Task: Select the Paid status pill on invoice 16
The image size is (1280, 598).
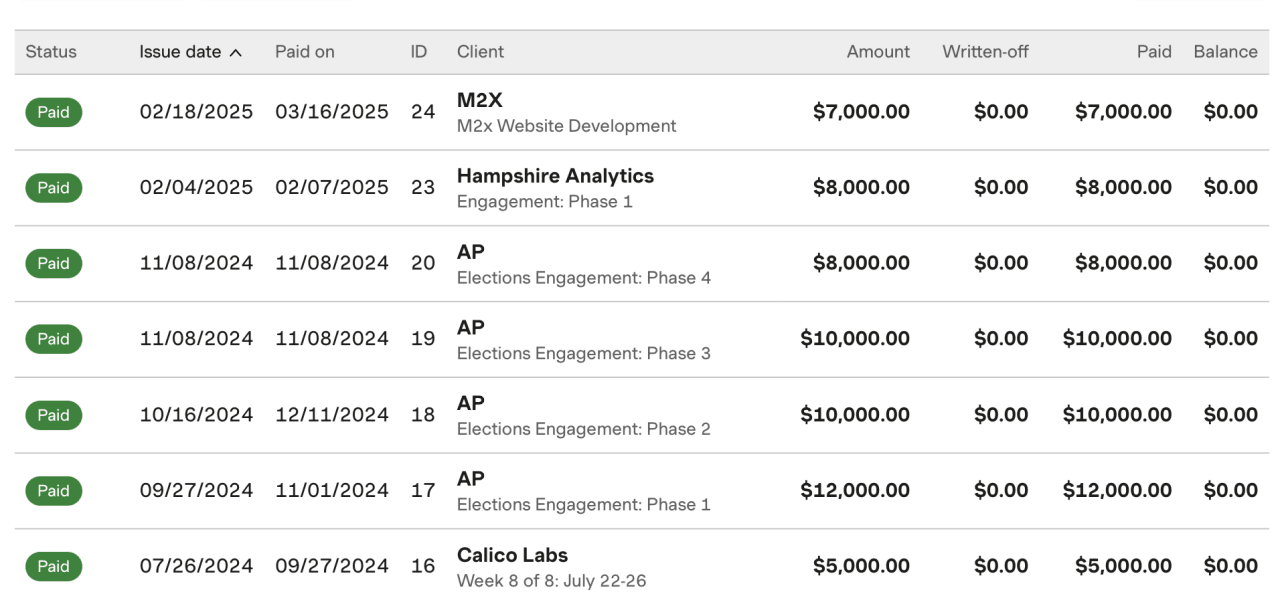Action: click(53, 566)
